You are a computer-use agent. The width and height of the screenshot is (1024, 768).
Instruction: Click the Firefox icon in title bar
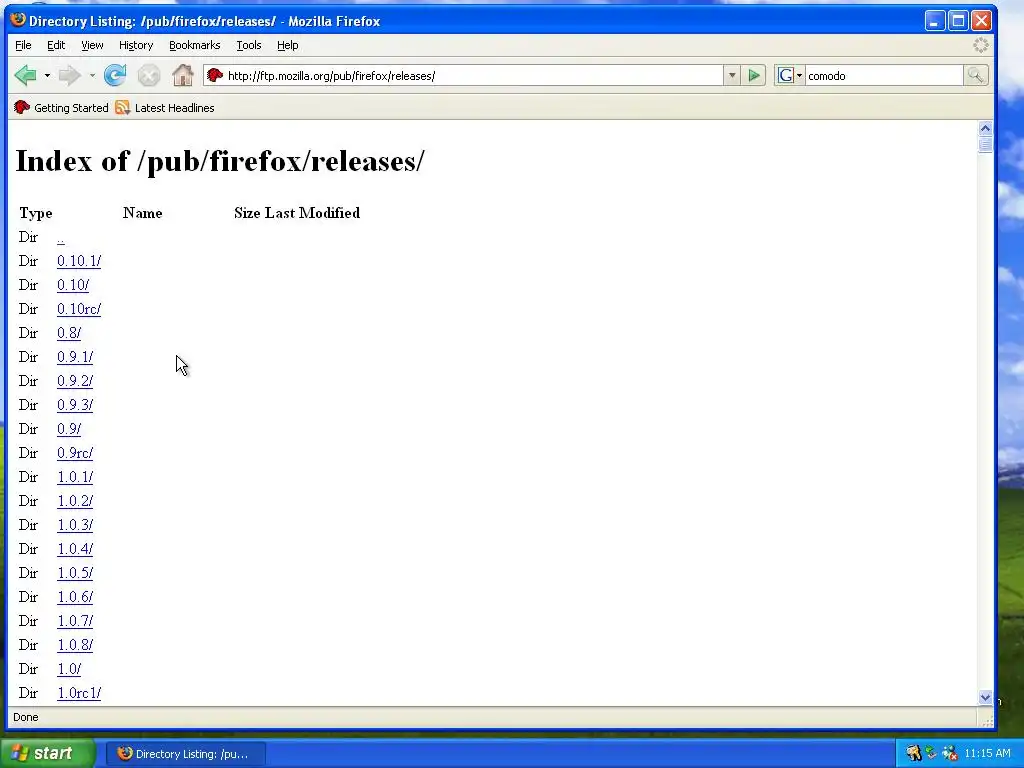click(18, 20)
